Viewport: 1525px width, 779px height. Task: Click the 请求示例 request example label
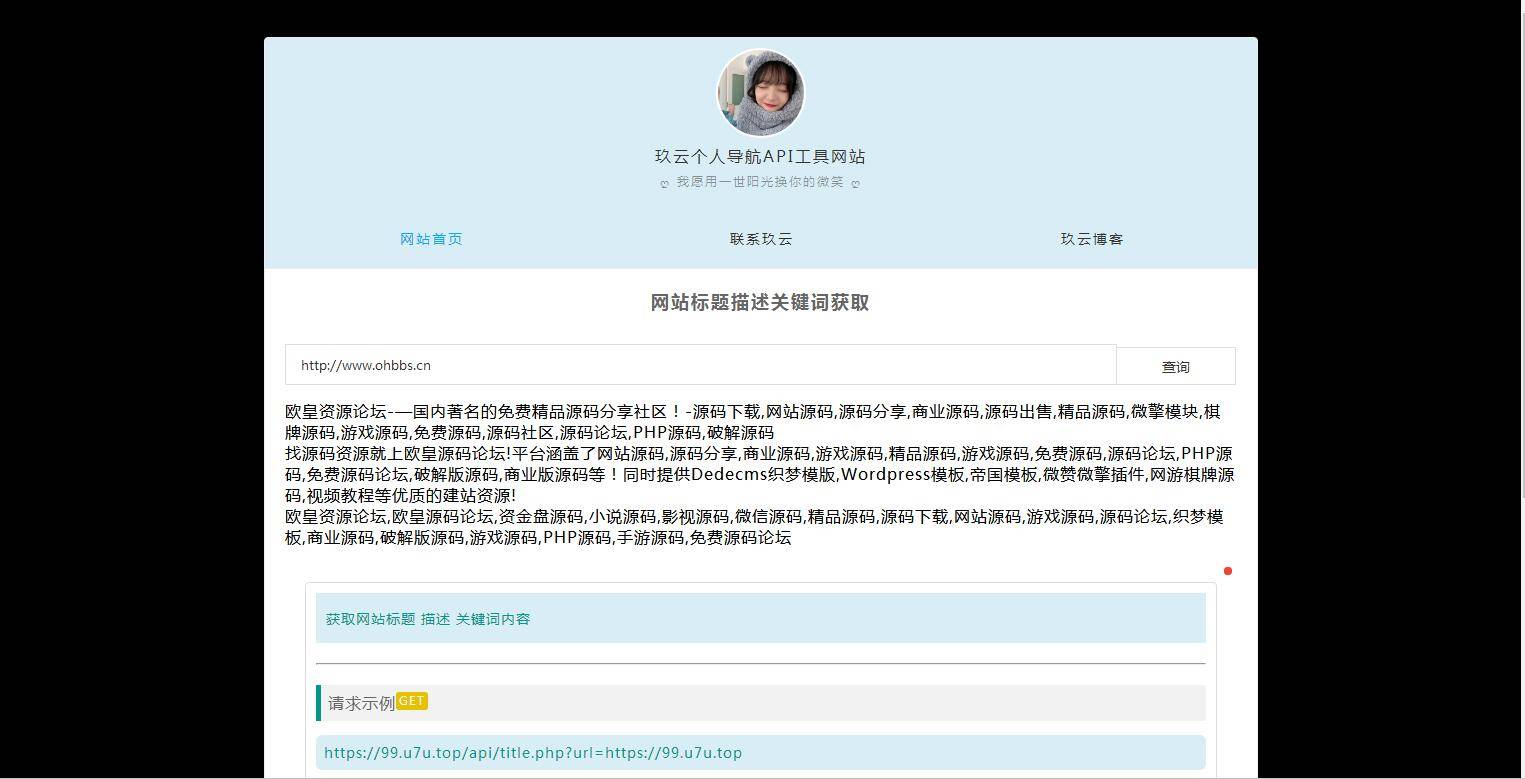(x=360, y=702)
